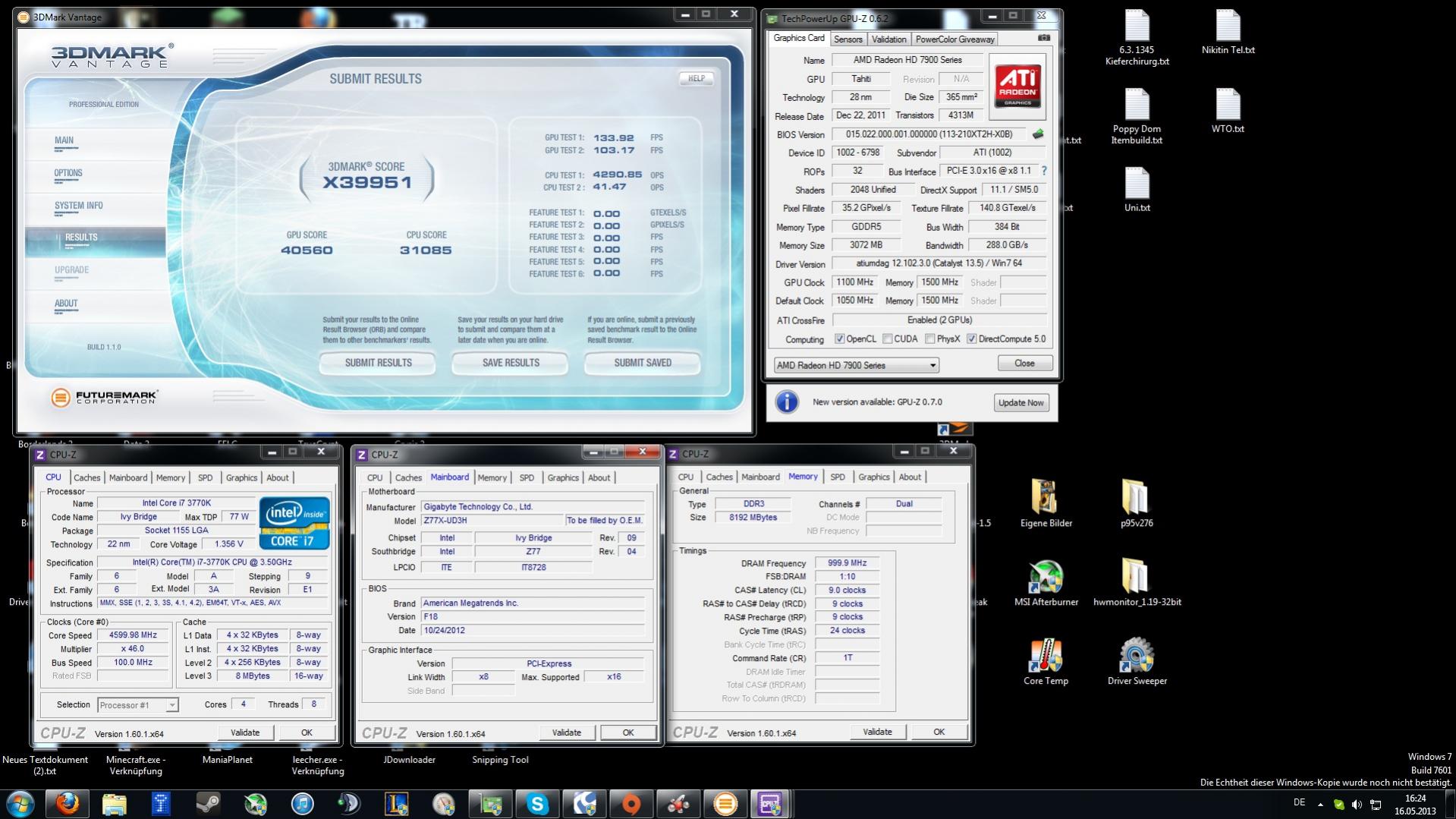1456x819 pixels.
Task: Click the Save Results button in 3DMark
Action: coord(511,363)
